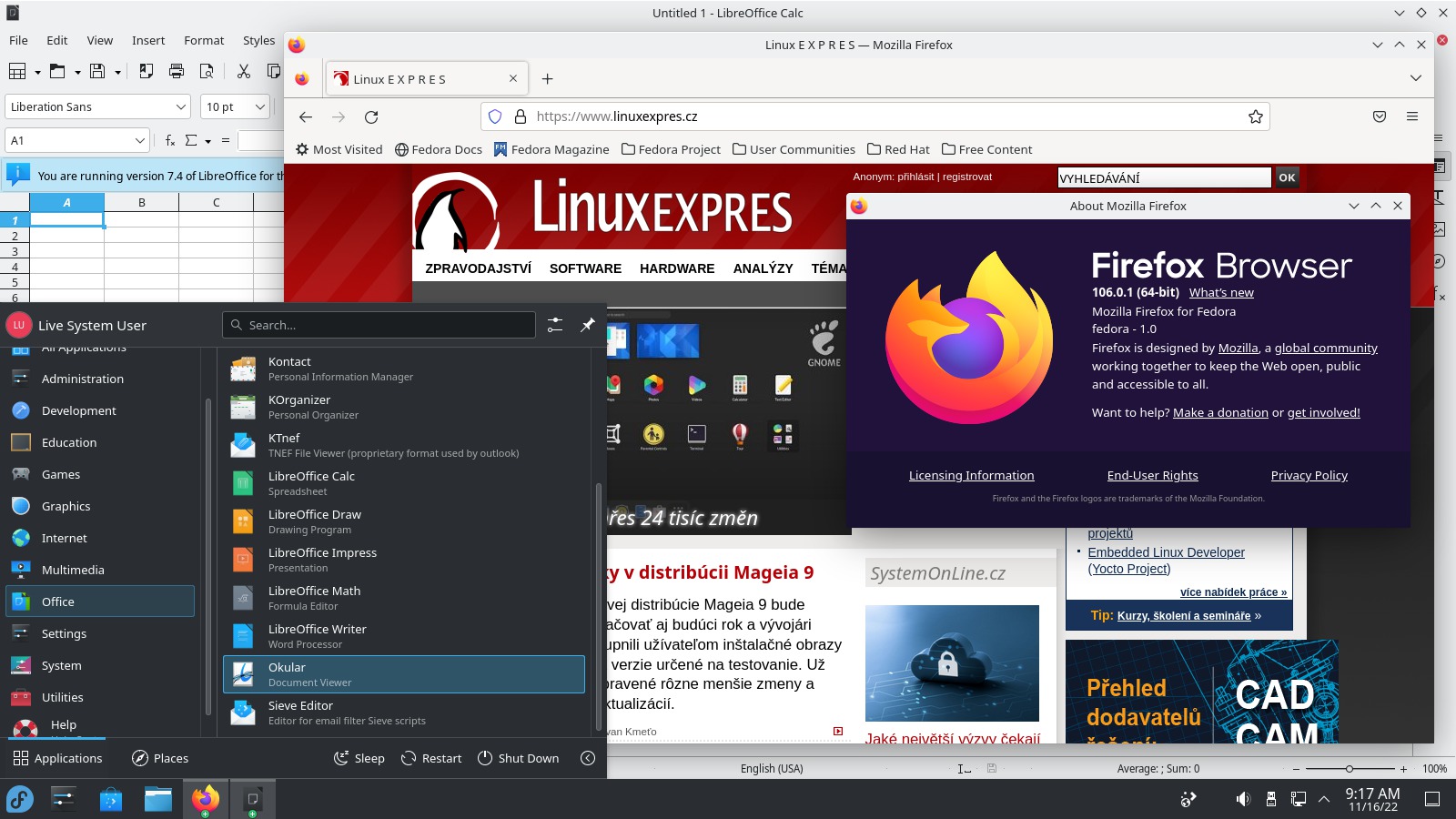Click the launcher Search field
Image resolution: width=1456 pixels, height=819 pixels.
point(379,325)
